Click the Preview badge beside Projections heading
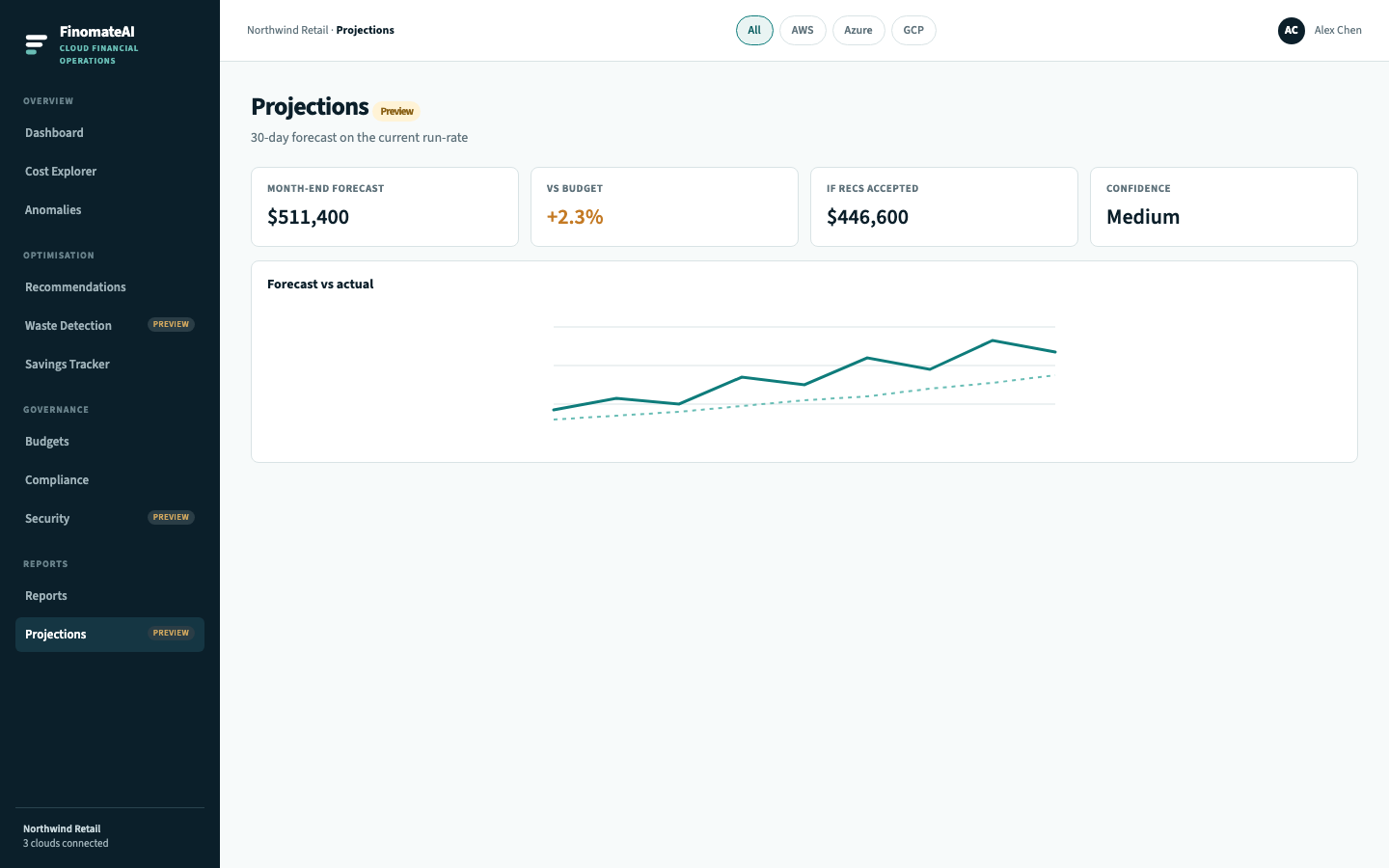Screen dimensions: 1389x868 [x=396, y=112]
